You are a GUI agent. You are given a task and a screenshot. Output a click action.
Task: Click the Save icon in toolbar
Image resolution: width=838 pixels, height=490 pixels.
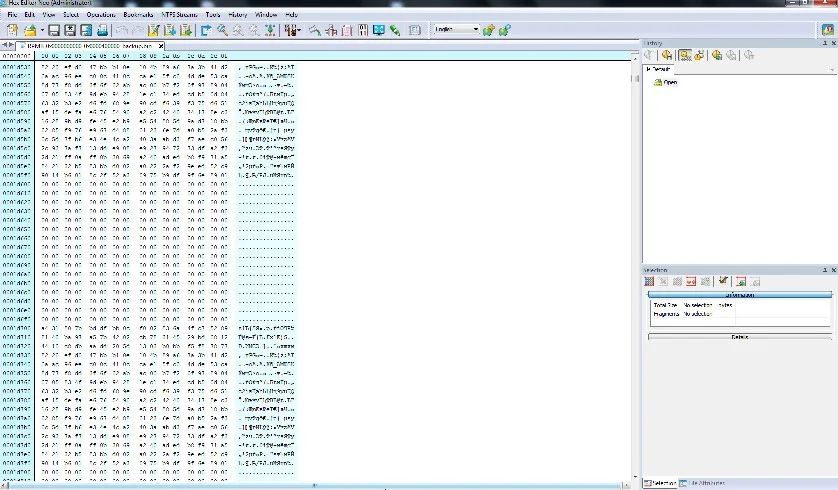54,30
